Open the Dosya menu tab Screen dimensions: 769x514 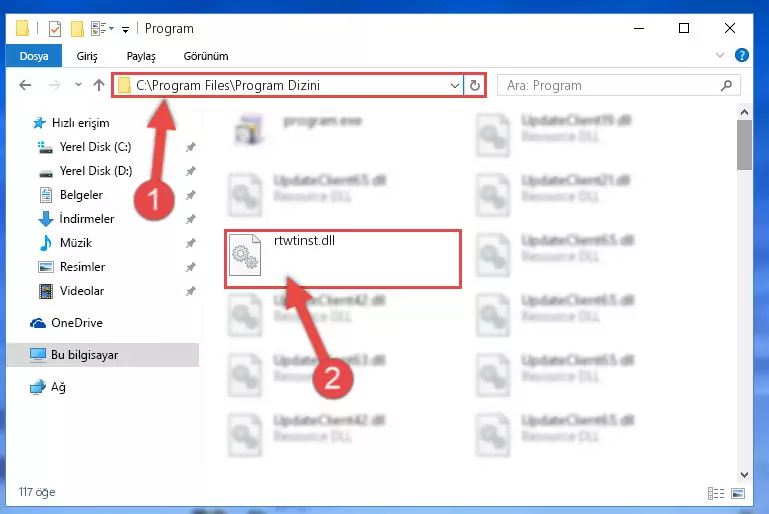tap(34, 56)
